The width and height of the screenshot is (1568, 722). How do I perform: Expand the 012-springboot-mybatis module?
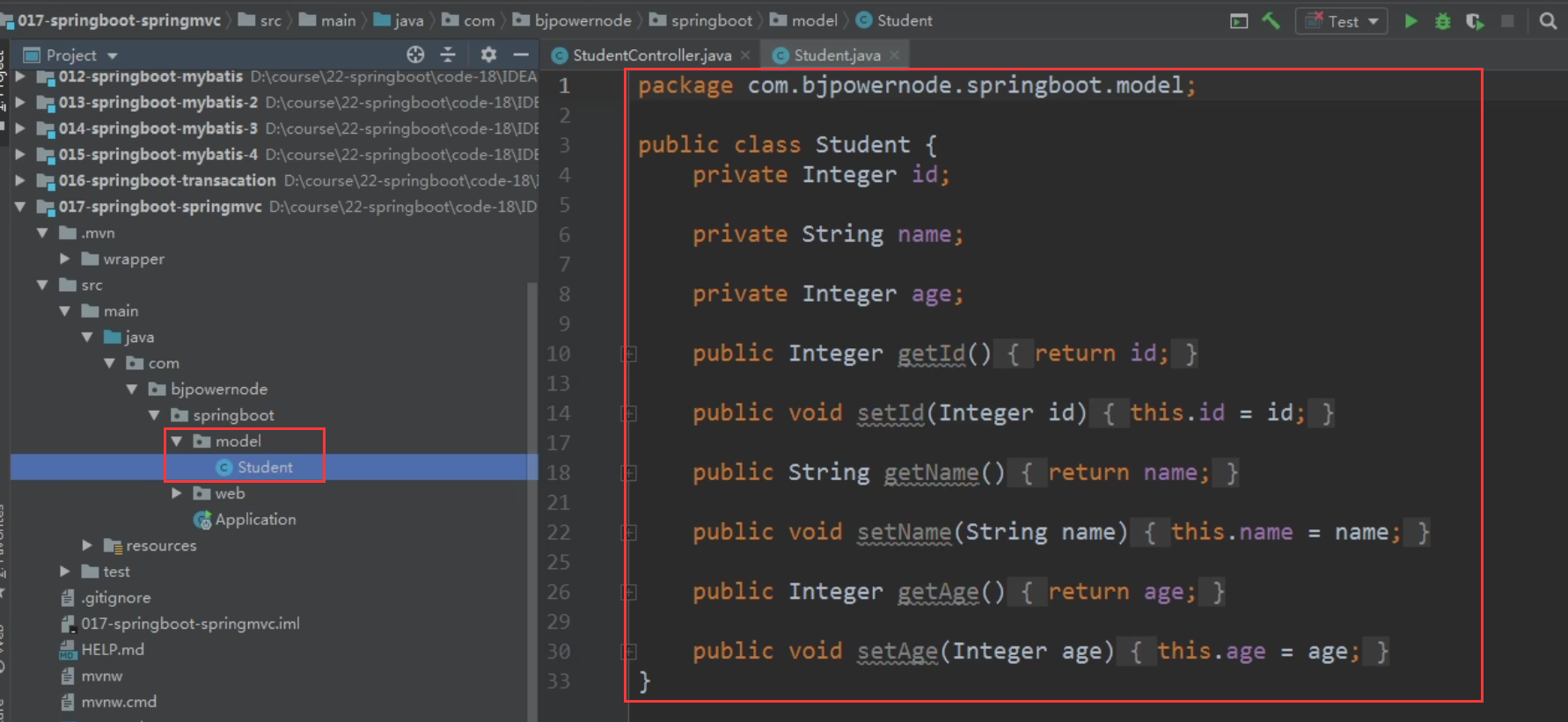[20, 77]
